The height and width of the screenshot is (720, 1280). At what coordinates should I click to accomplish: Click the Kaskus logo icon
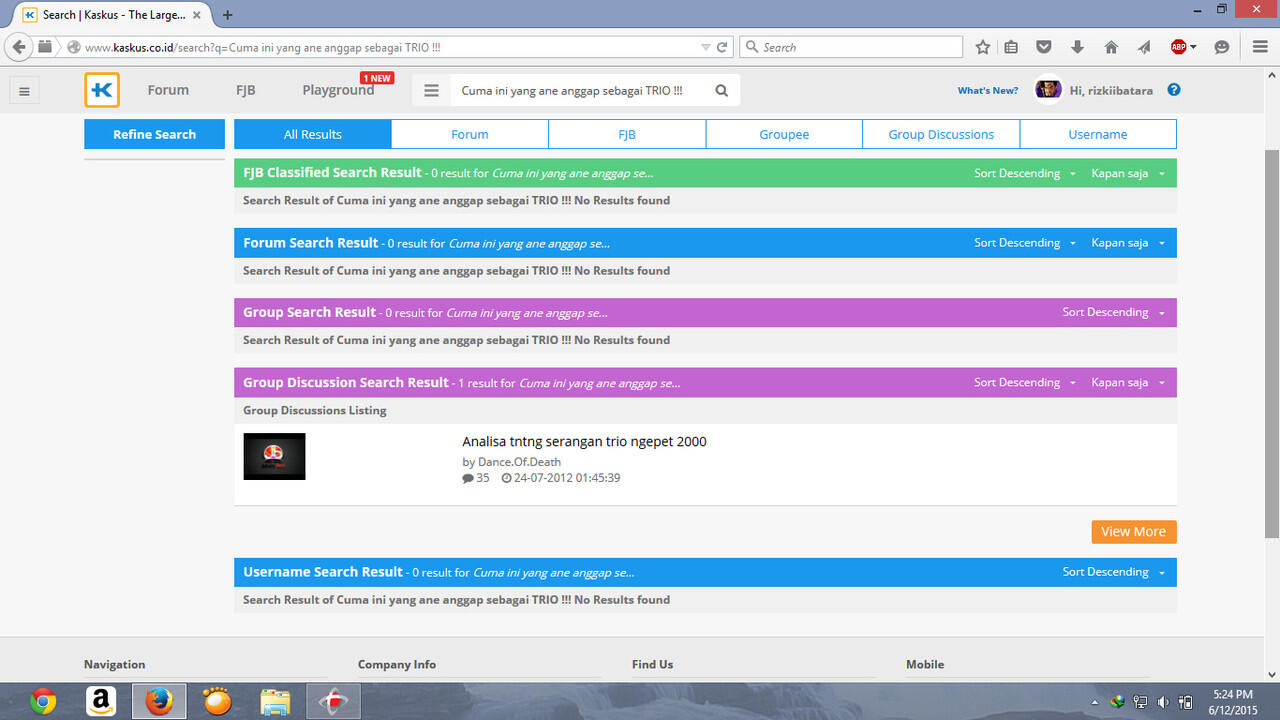coord(102,90)
